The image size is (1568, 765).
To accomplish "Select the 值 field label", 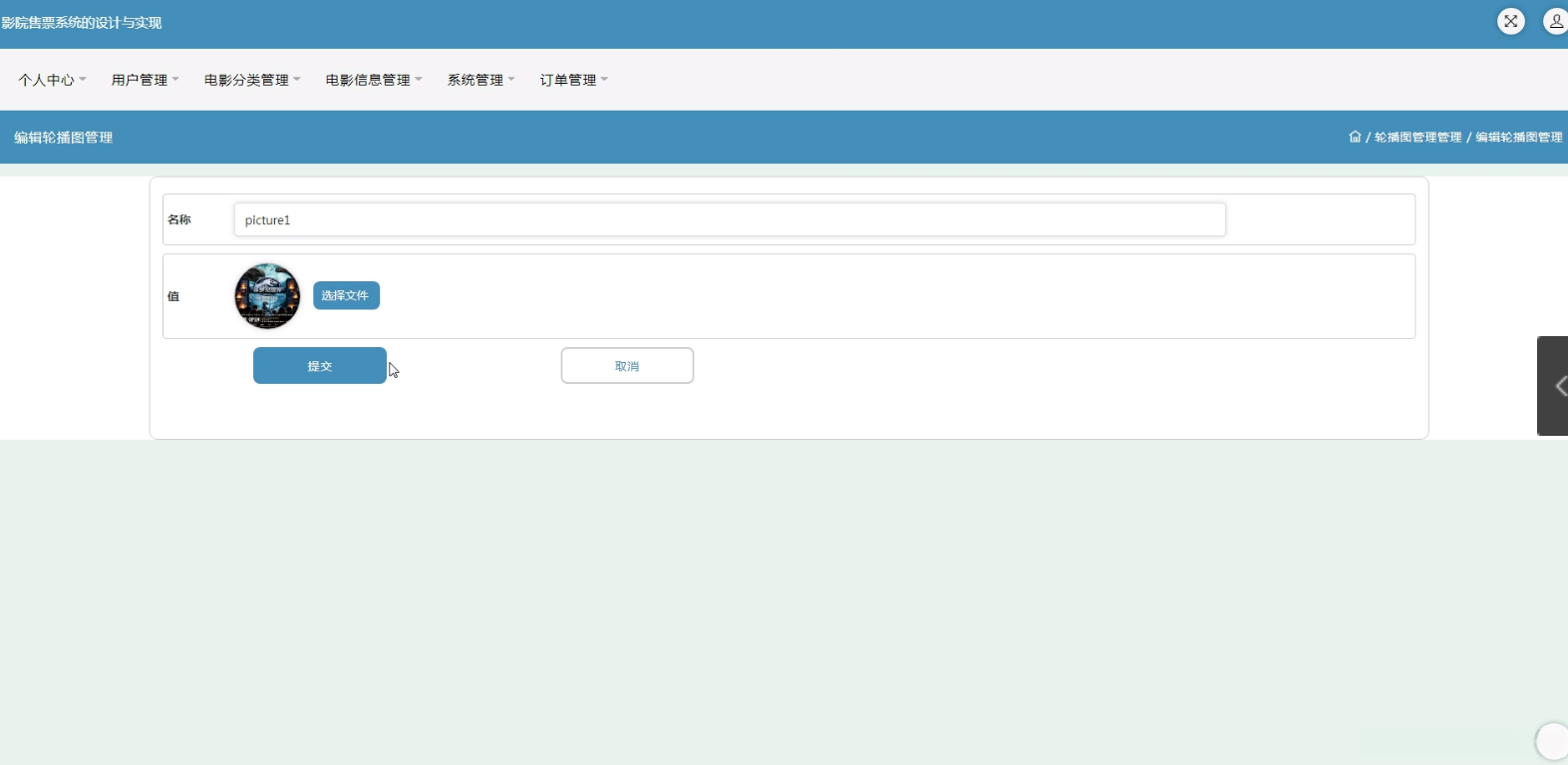I will 173,296.
